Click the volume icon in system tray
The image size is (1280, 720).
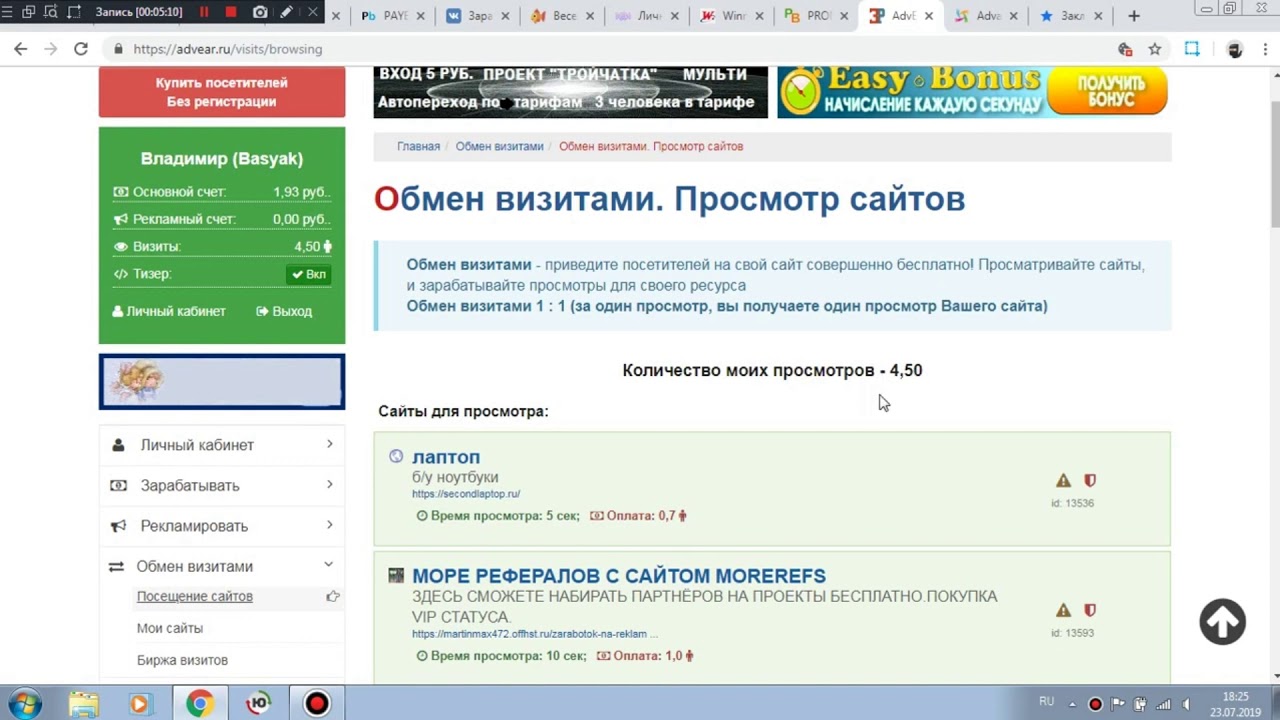tap(1185, 704)
